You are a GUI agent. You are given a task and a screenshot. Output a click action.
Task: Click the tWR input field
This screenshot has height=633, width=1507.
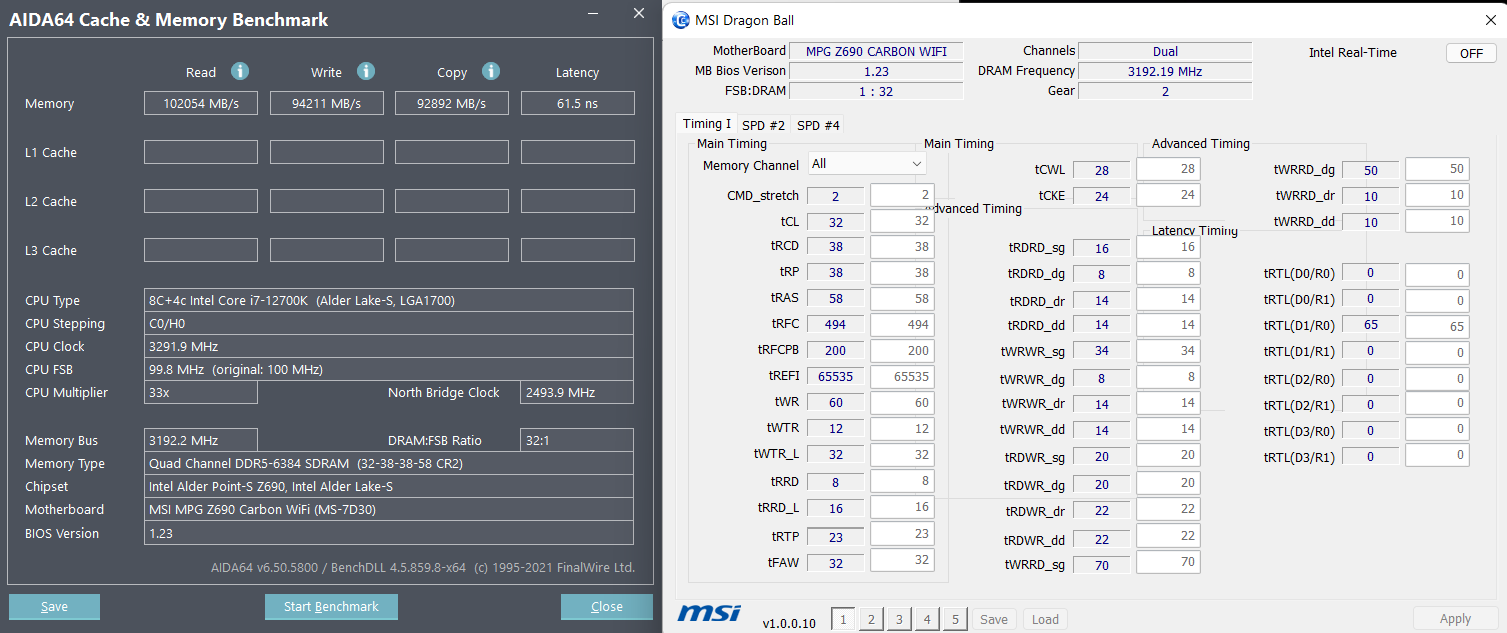point(902,402)
